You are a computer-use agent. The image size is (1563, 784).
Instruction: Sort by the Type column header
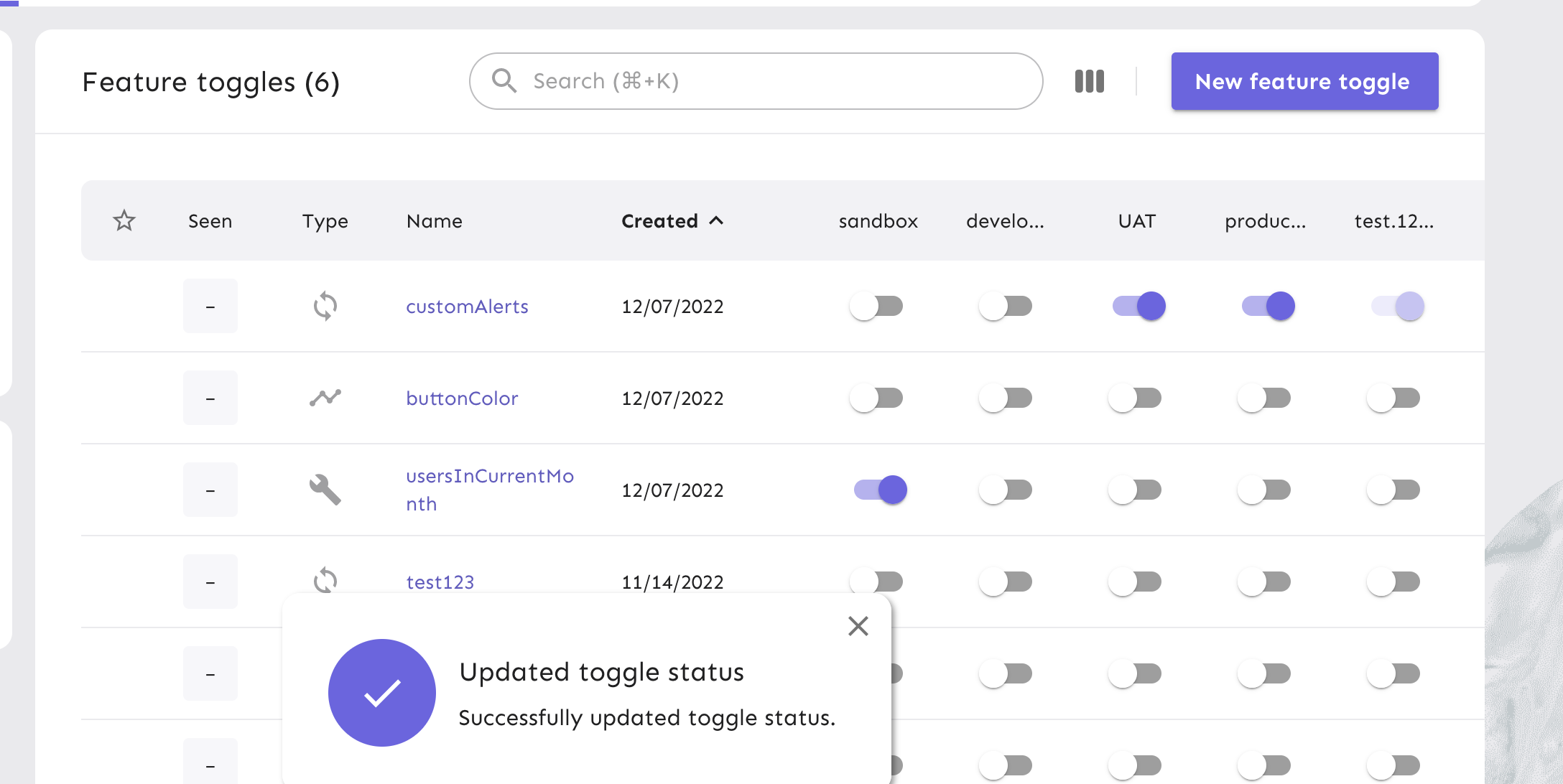pos(325,221)
